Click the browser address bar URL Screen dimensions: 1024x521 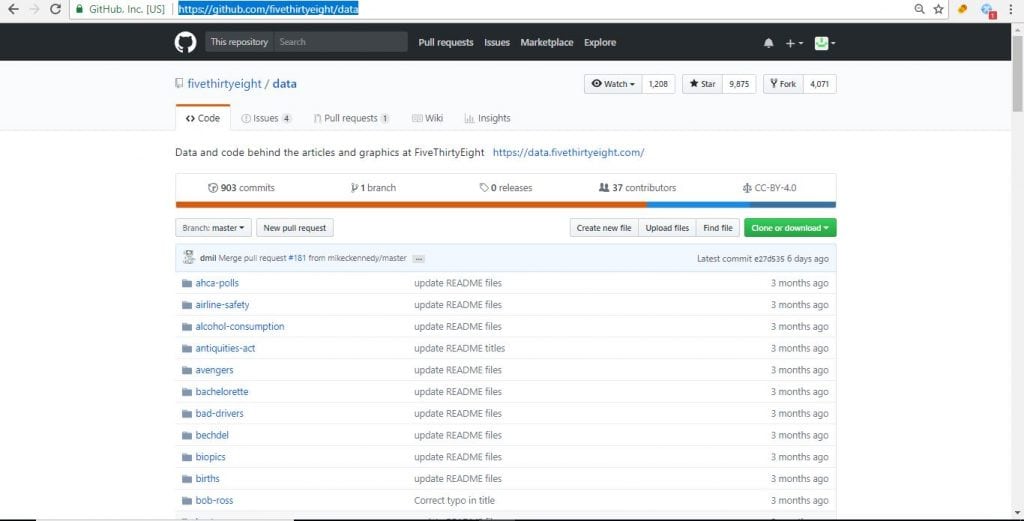(x=268, y=9)
